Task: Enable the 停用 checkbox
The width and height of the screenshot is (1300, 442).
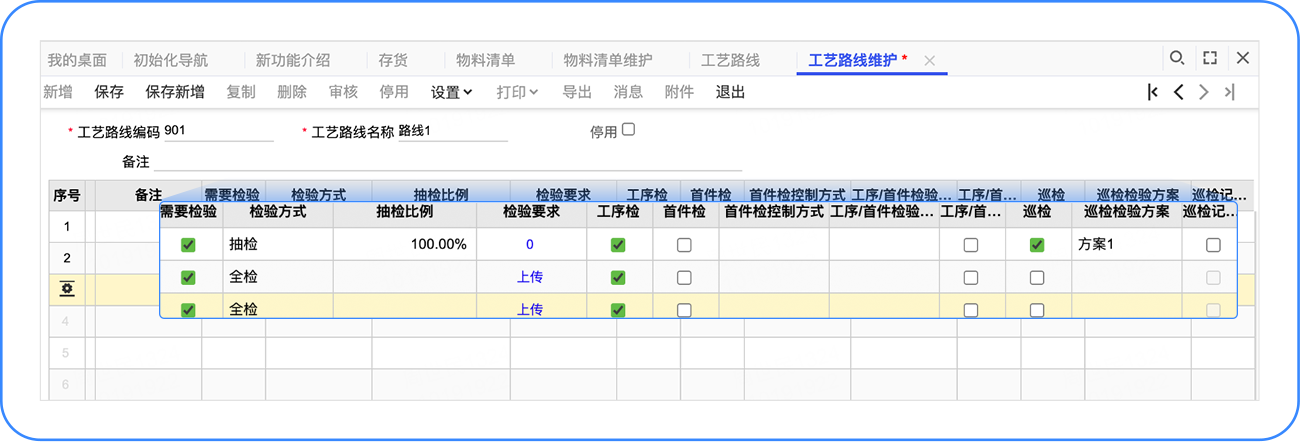Action: (x=628, y=130)
